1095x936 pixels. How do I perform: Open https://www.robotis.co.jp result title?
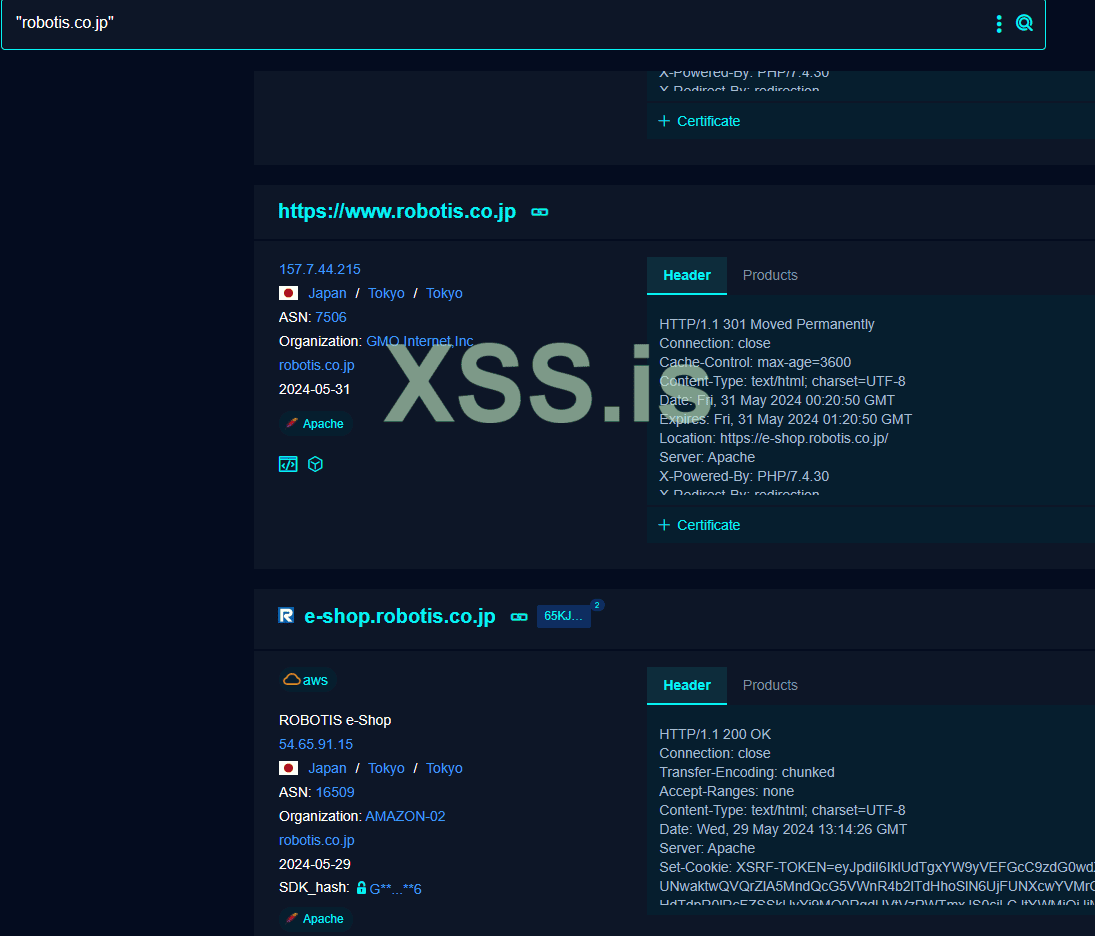pyautogui.click(x=397, y=211)
